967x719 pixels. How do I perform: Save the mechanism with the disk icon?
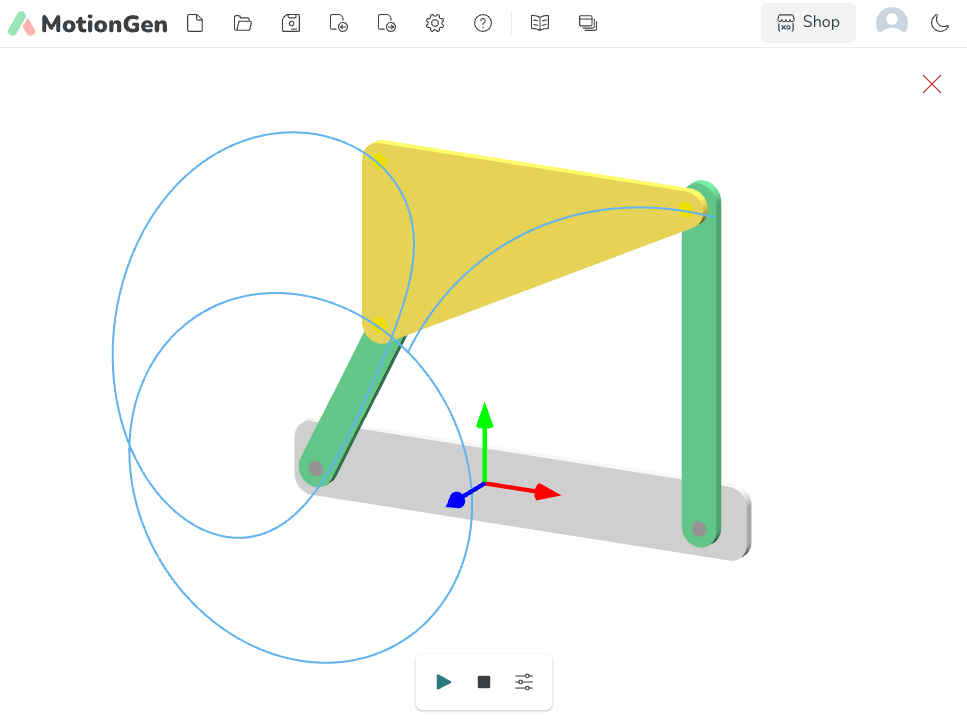pyautogui.click(x=291, y=23)
